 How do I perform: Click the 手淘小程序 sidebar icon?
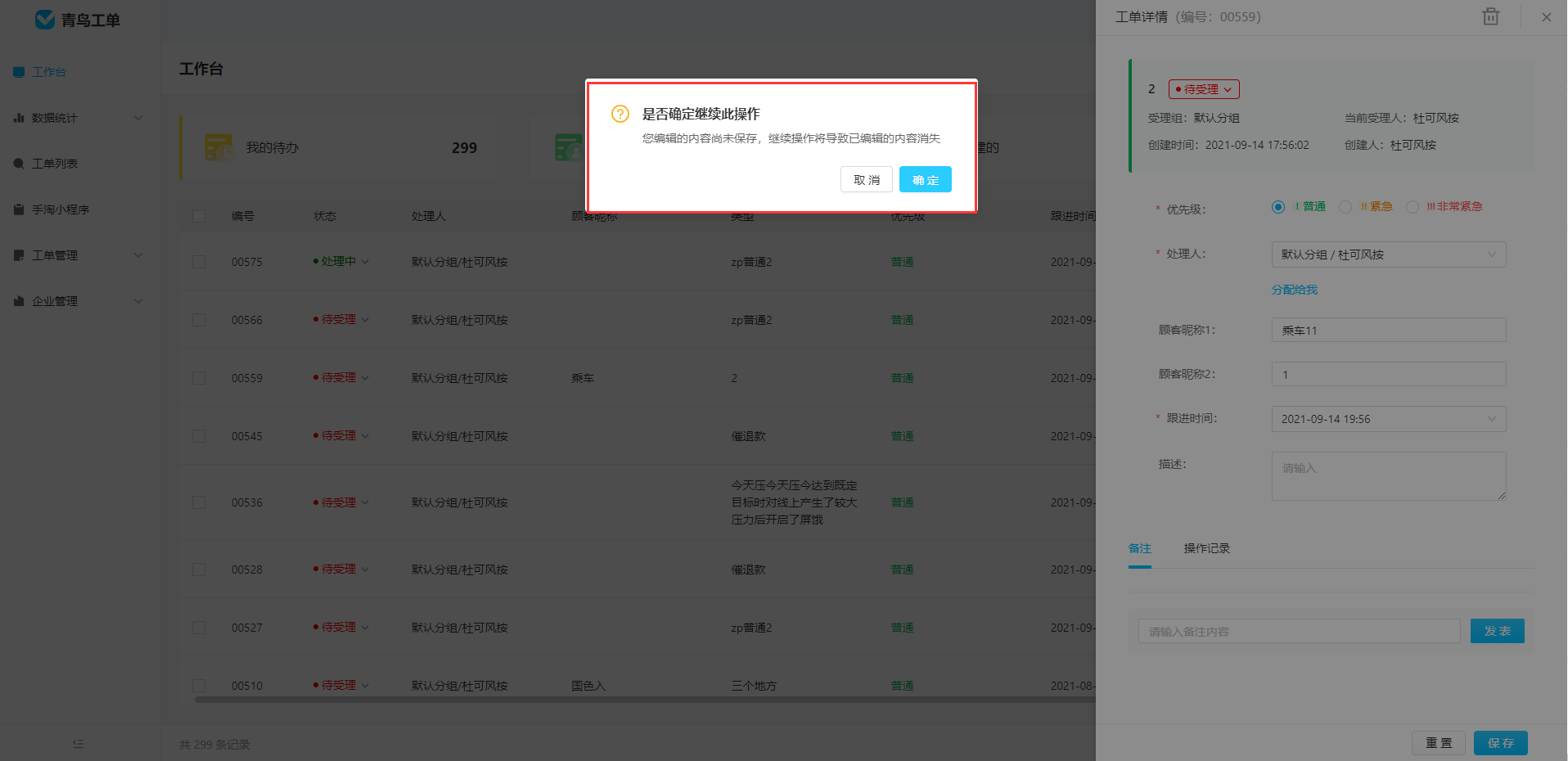coord(19,209)
